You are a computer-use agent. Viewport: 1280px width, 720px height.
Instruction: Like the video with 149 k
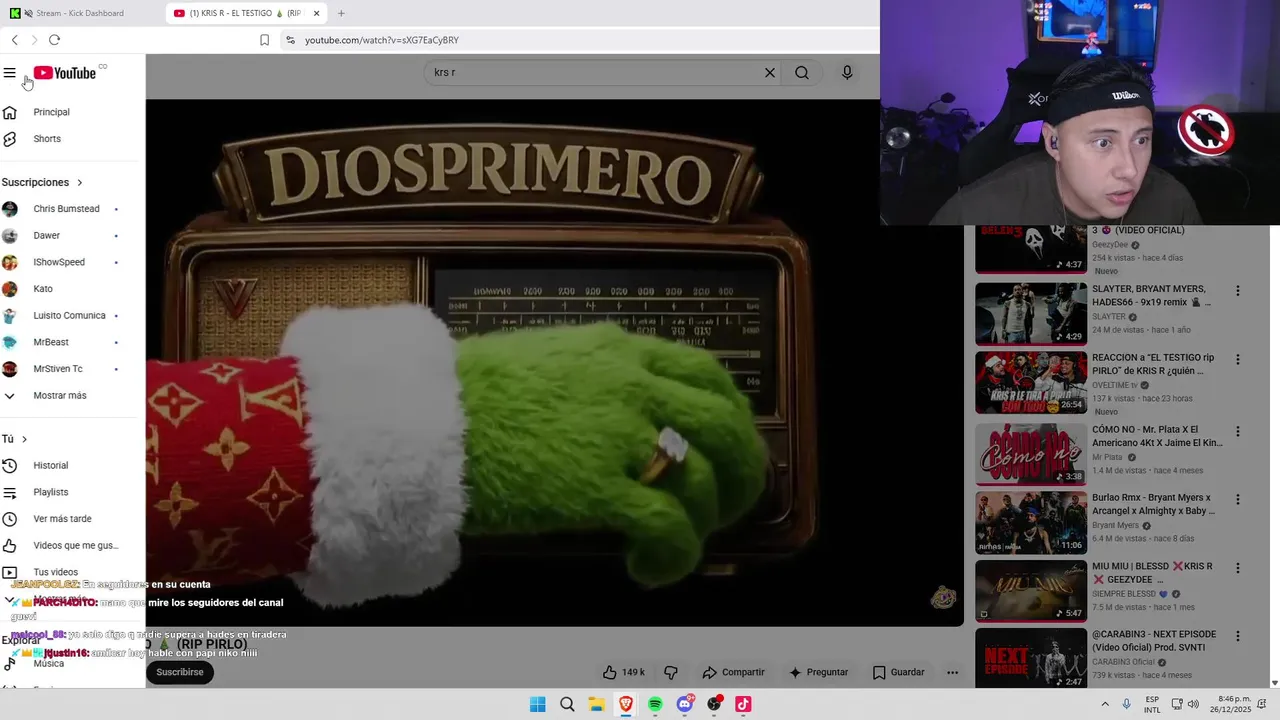pos(624,672)
